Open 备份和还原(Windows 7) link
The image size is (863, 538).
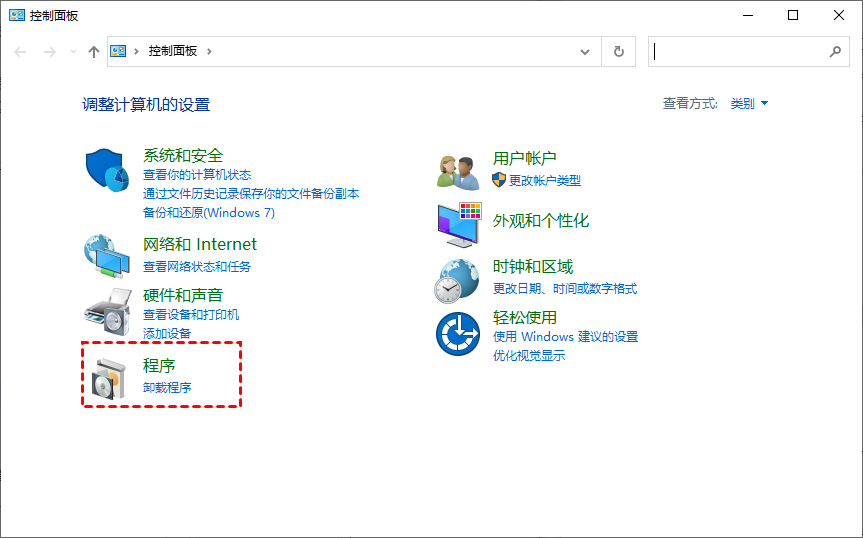click(209, 213)
